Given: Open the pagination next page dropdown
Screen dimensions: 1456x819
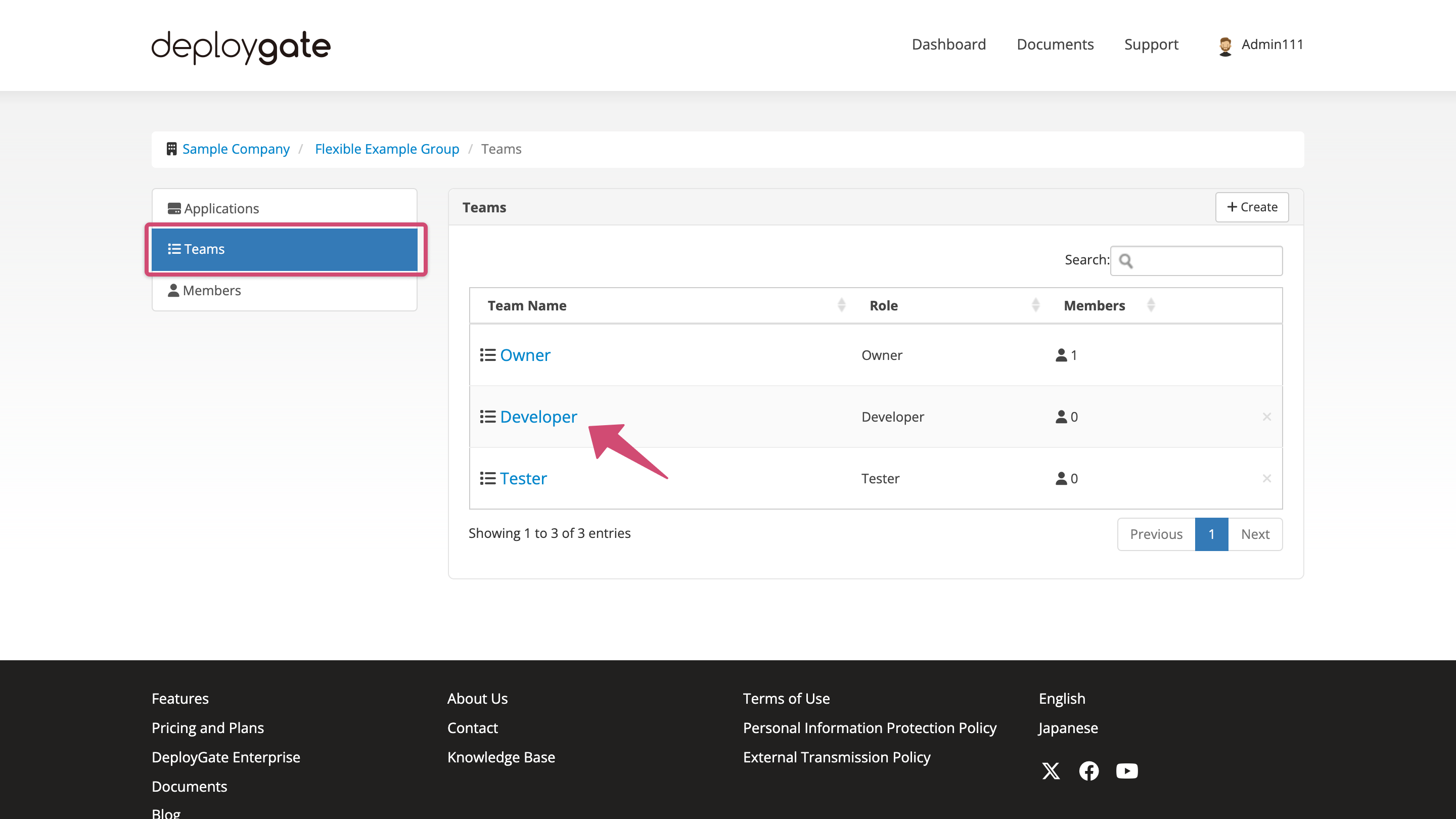Looking at the screenshot, I should 1256,533.
